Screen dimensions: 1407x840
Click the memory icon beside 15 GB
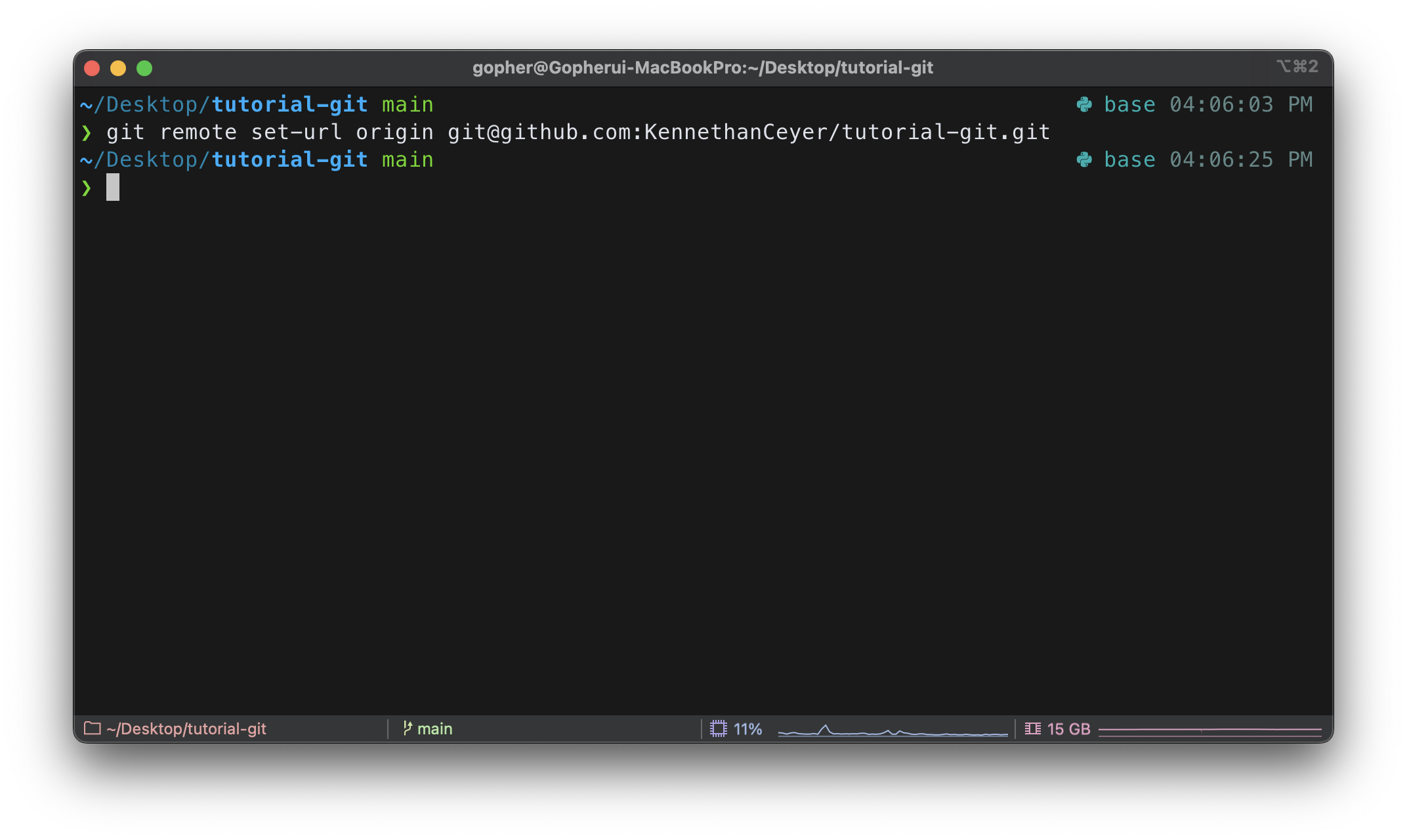pyautogui.click(x=1033, y=728)
